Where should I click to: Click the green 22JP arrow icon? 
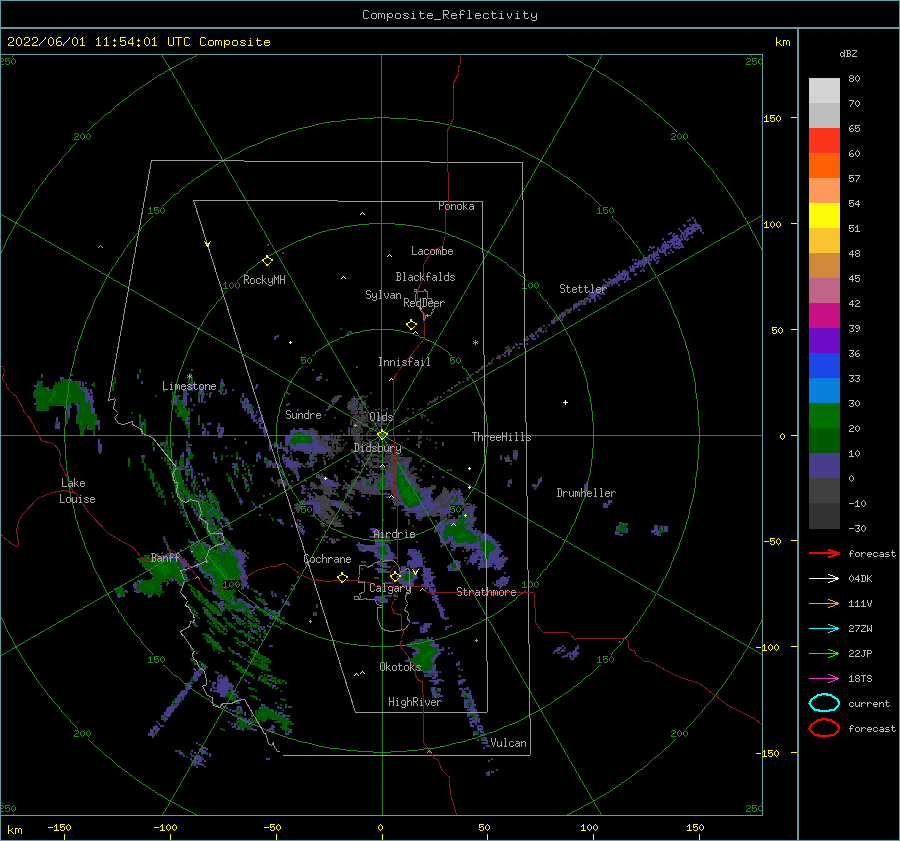point(824,653)
